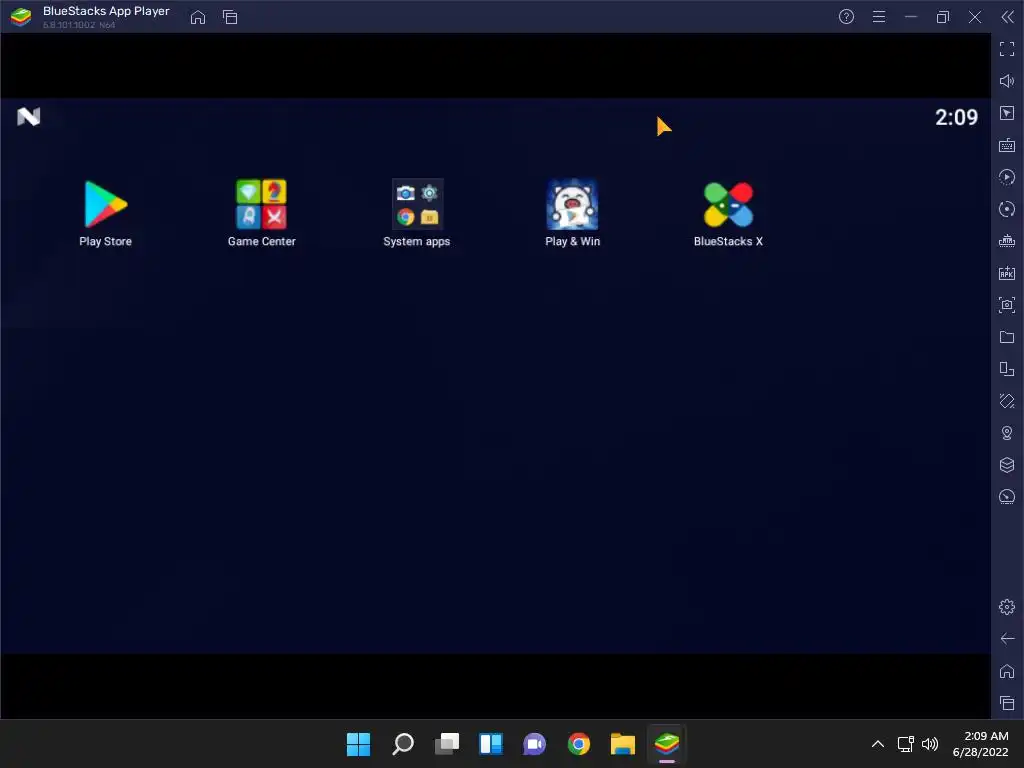Open File Explorer from the taskbar
The height and width of the screenshot is (768, 1024).
622,744
